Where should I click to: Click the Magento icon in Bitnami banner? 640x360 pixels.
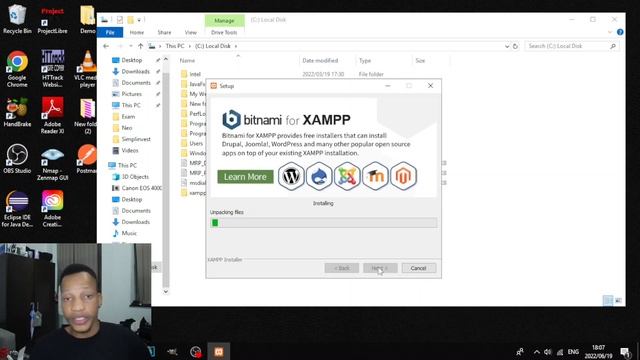[x=403, y=176]
